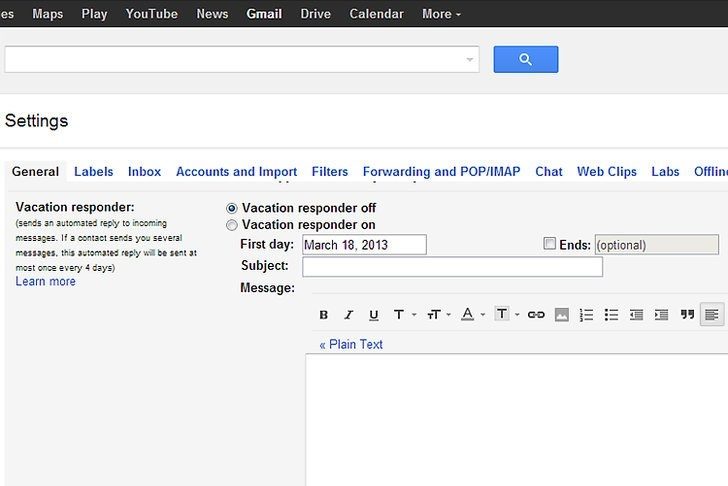Start a numbered list in message
Image resolution: width=728 pixels, height=486 pixels.
click(586, 315)
